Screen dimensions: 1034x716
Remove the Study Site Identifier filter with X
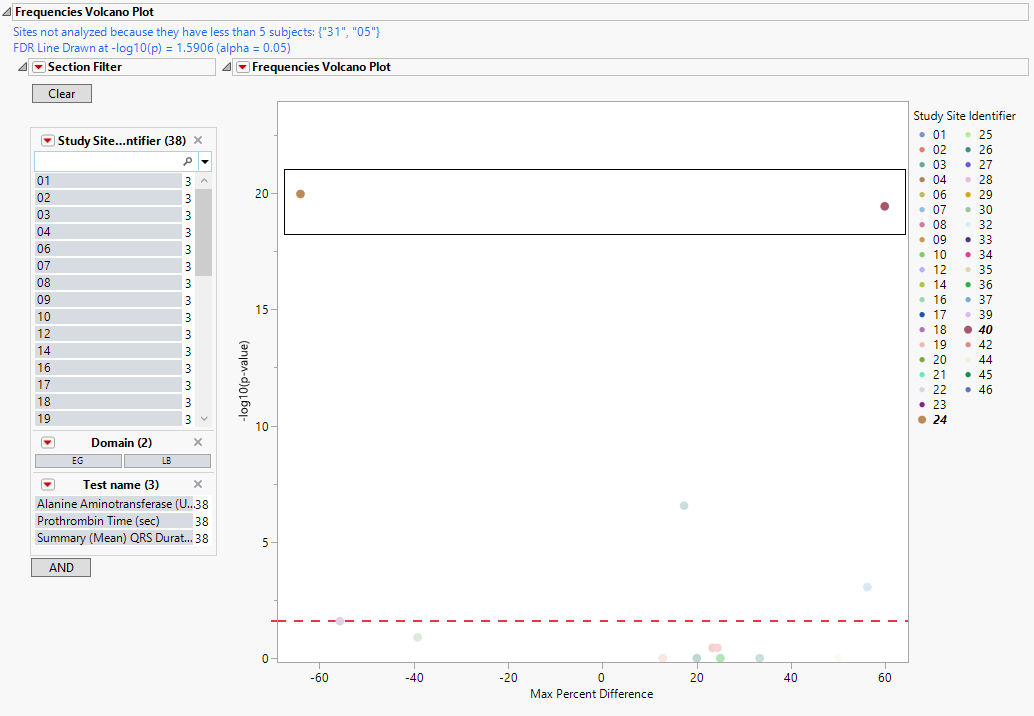click(x=198, y=141)
